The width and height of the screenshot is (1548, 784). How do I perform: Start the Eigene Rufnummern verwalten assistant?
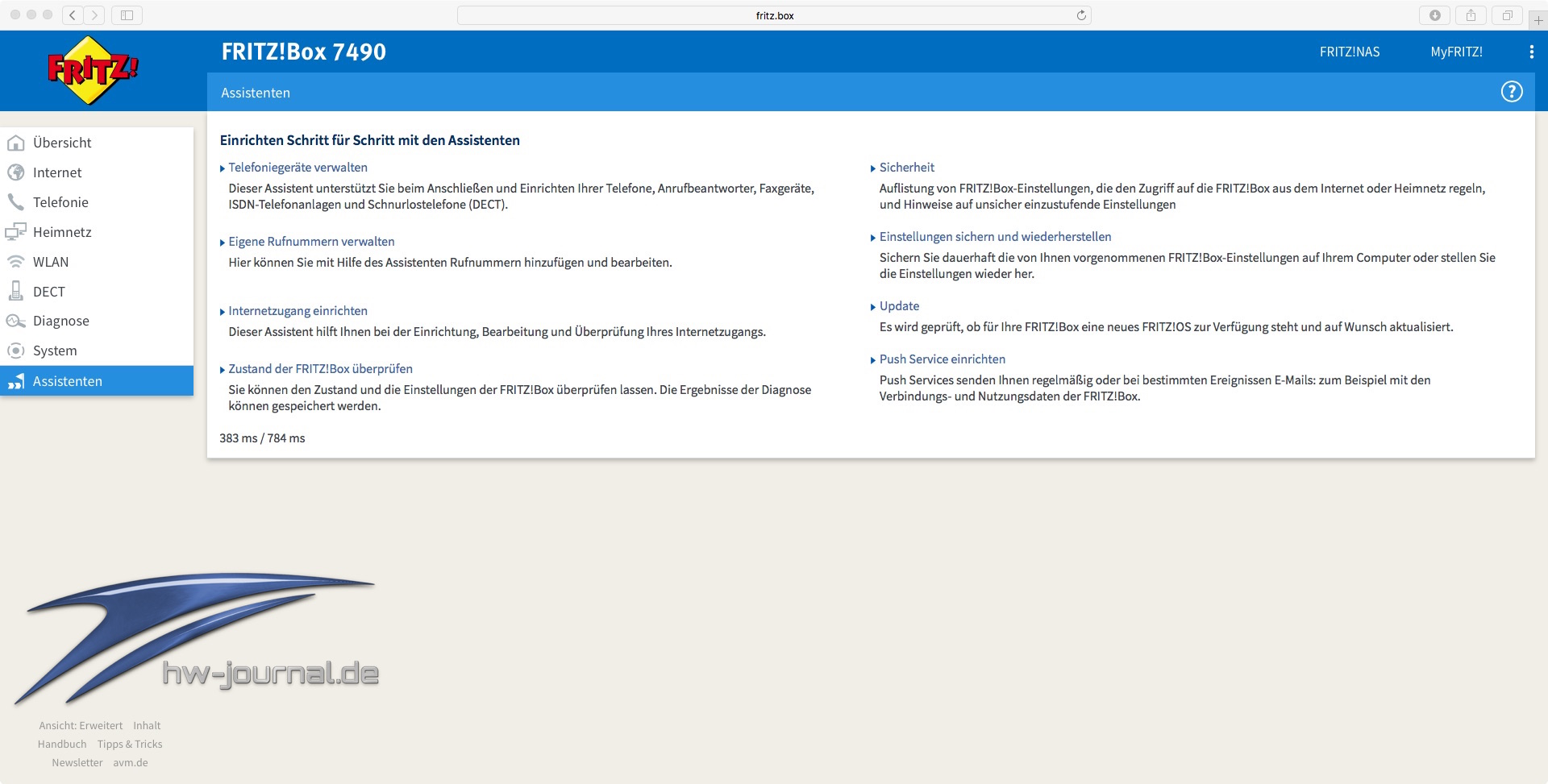[x=311, y=242]
